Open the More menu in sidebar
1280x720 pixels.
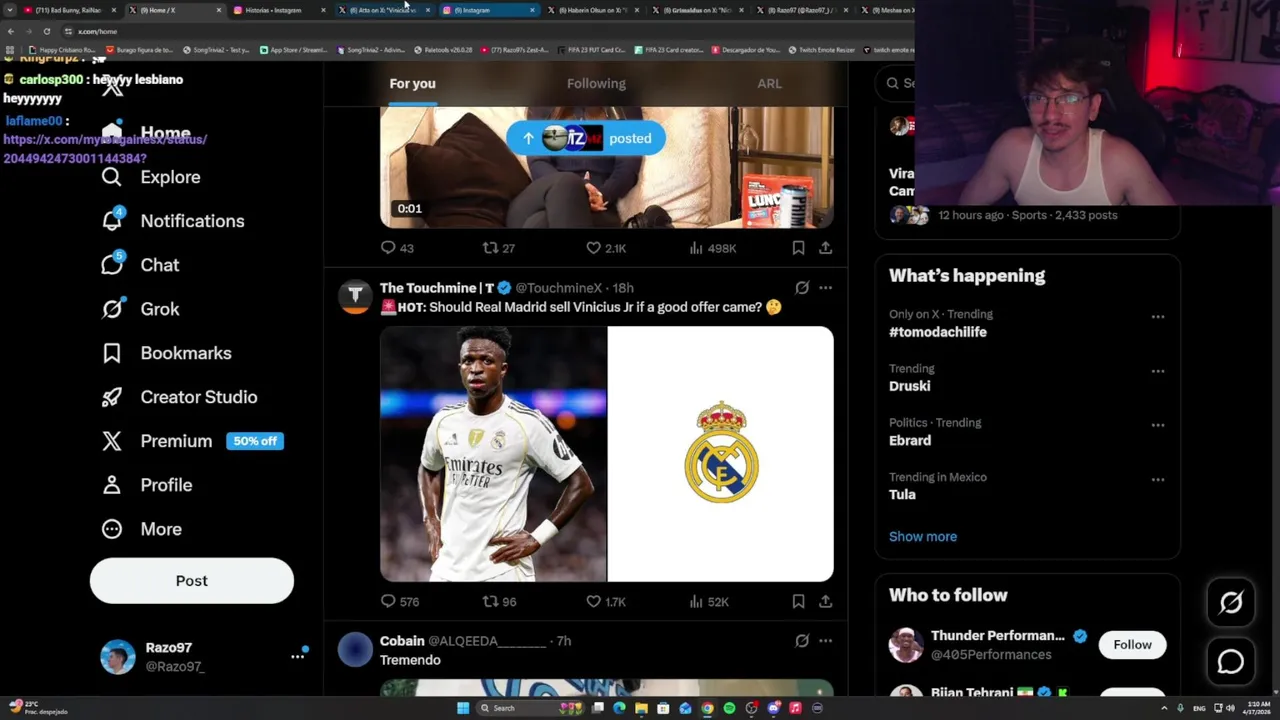[x=141, y=529]
